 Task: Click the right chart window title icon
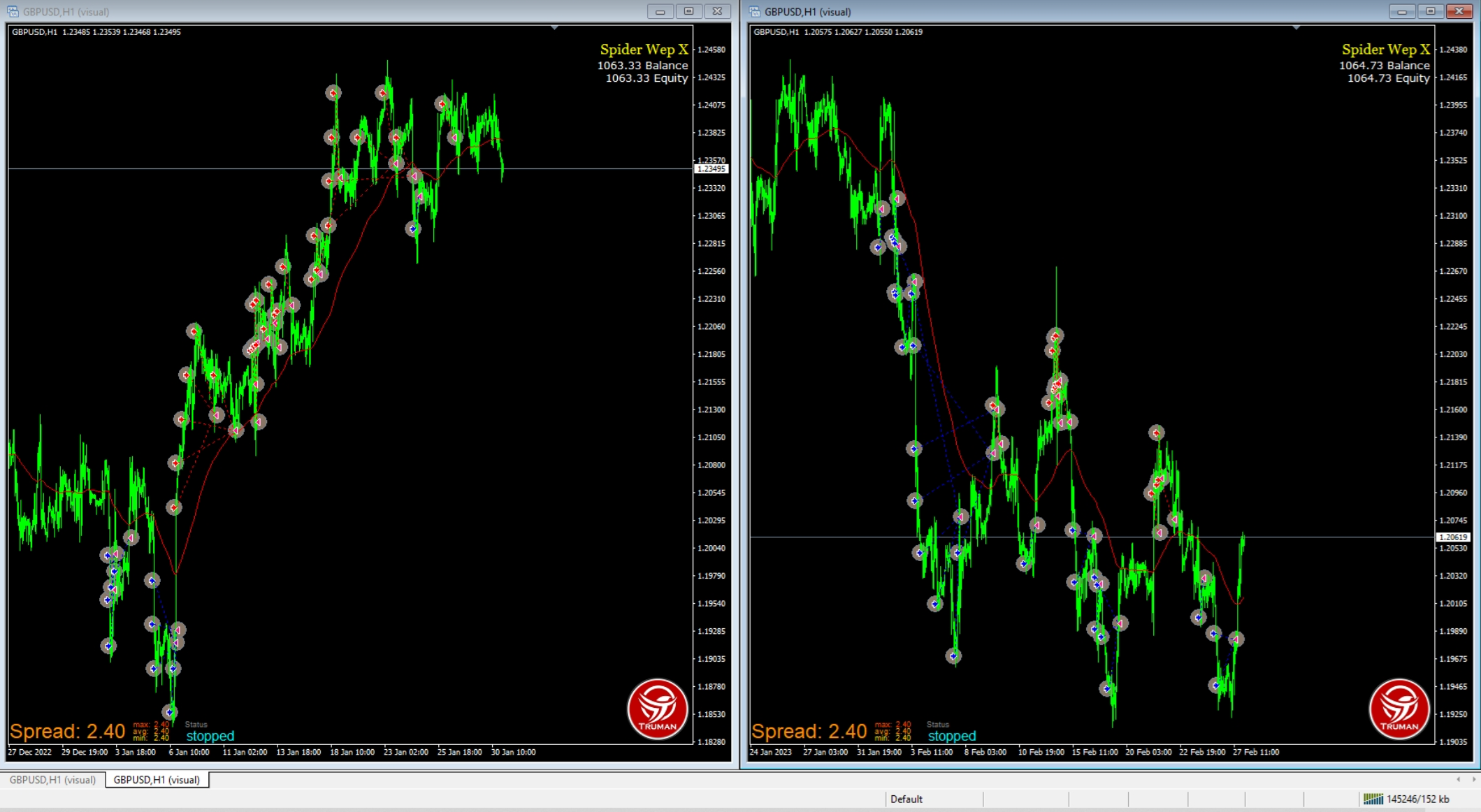point(754,11)
